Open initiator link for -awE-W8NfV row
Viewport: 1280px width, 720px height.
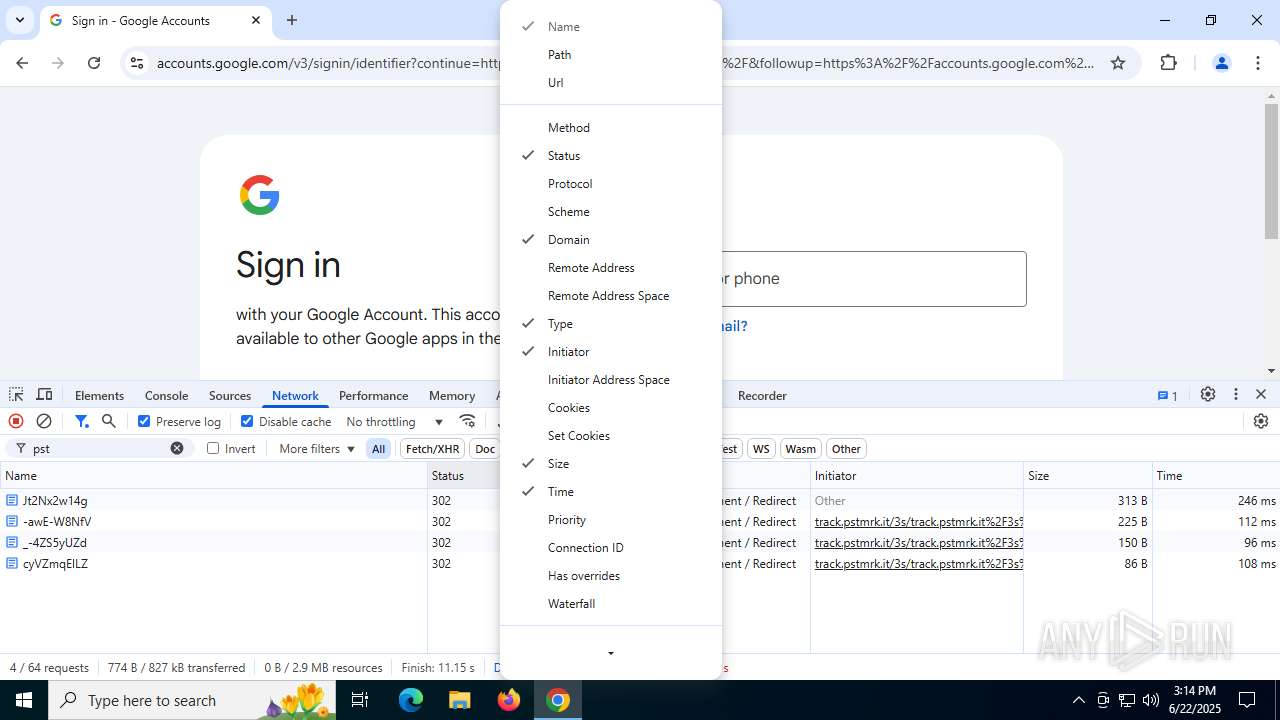click(x=919, y=522)
